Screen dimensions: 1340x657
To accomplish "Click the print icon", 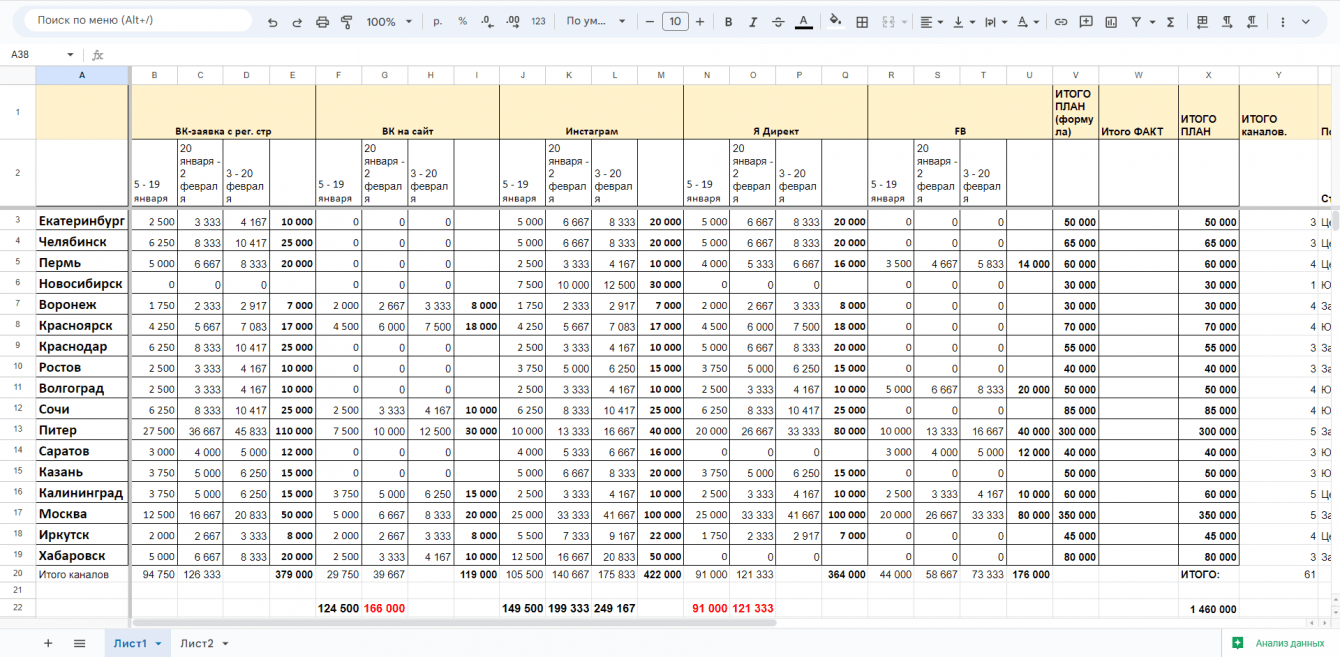I will [x=322, y=22].
